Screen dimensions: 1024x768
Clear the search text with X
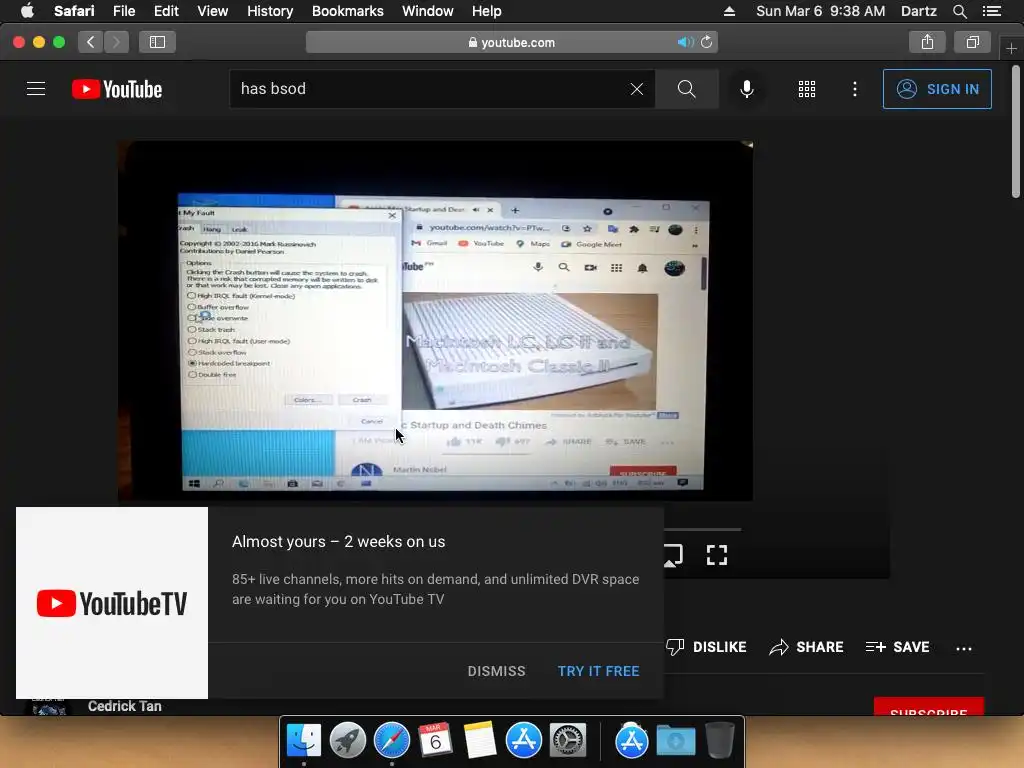[x=637, y=89]
